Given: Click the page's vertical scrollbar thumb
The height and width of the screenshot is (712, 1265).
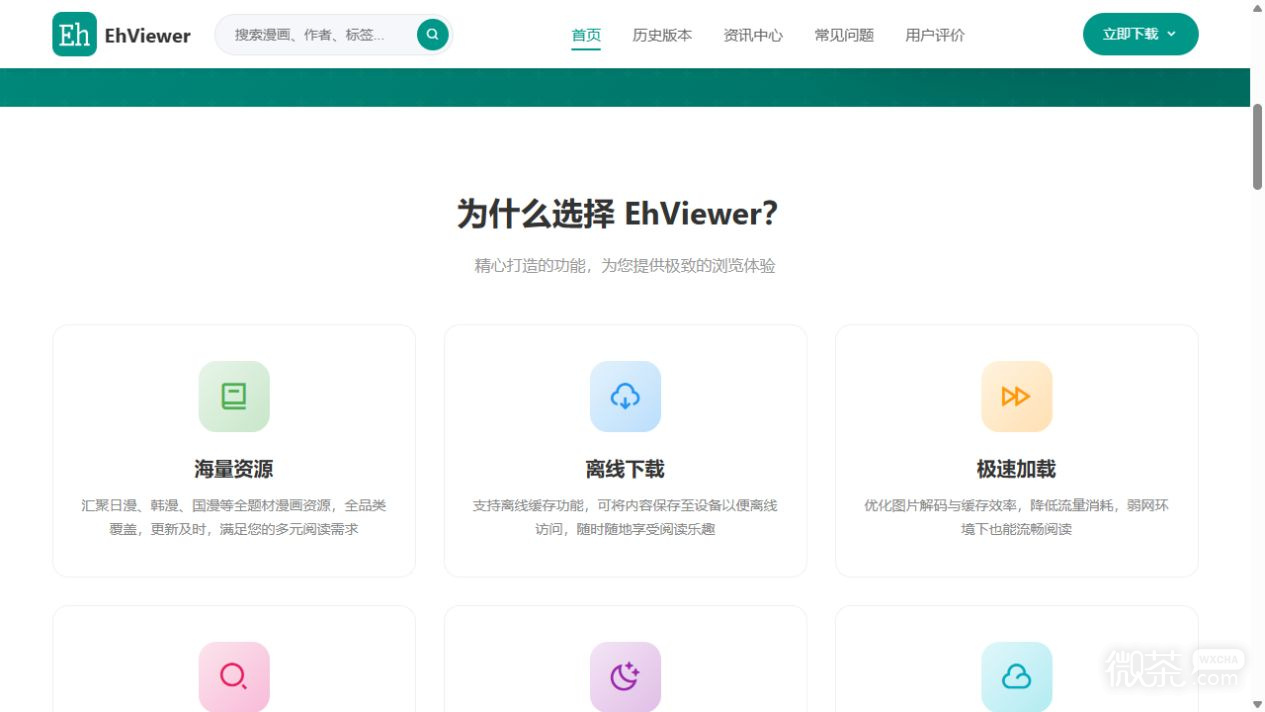Looking at the screenshot, I should (x=1257, y=146).
